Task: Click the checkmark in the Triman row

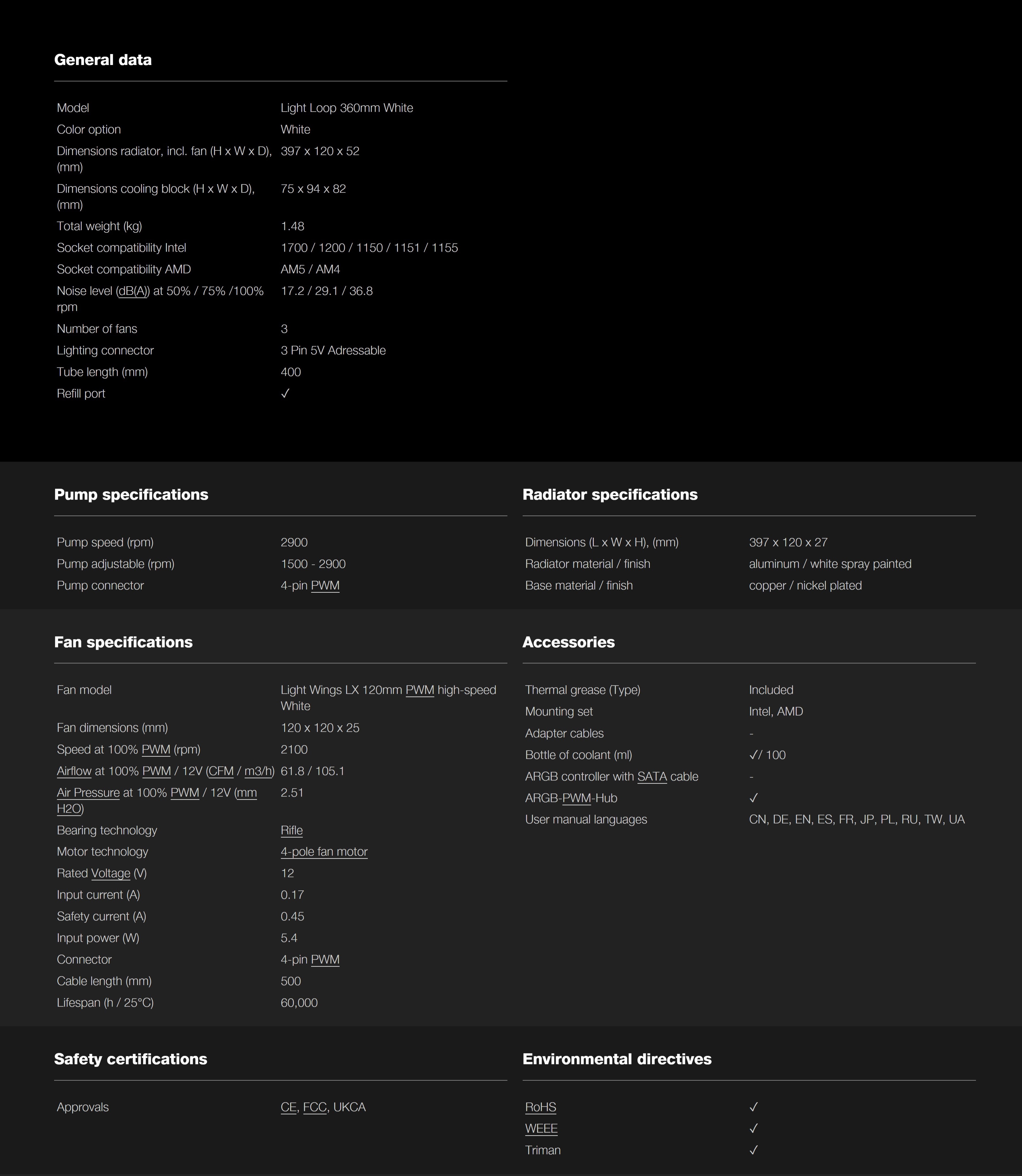Action: coord(753,1150)
